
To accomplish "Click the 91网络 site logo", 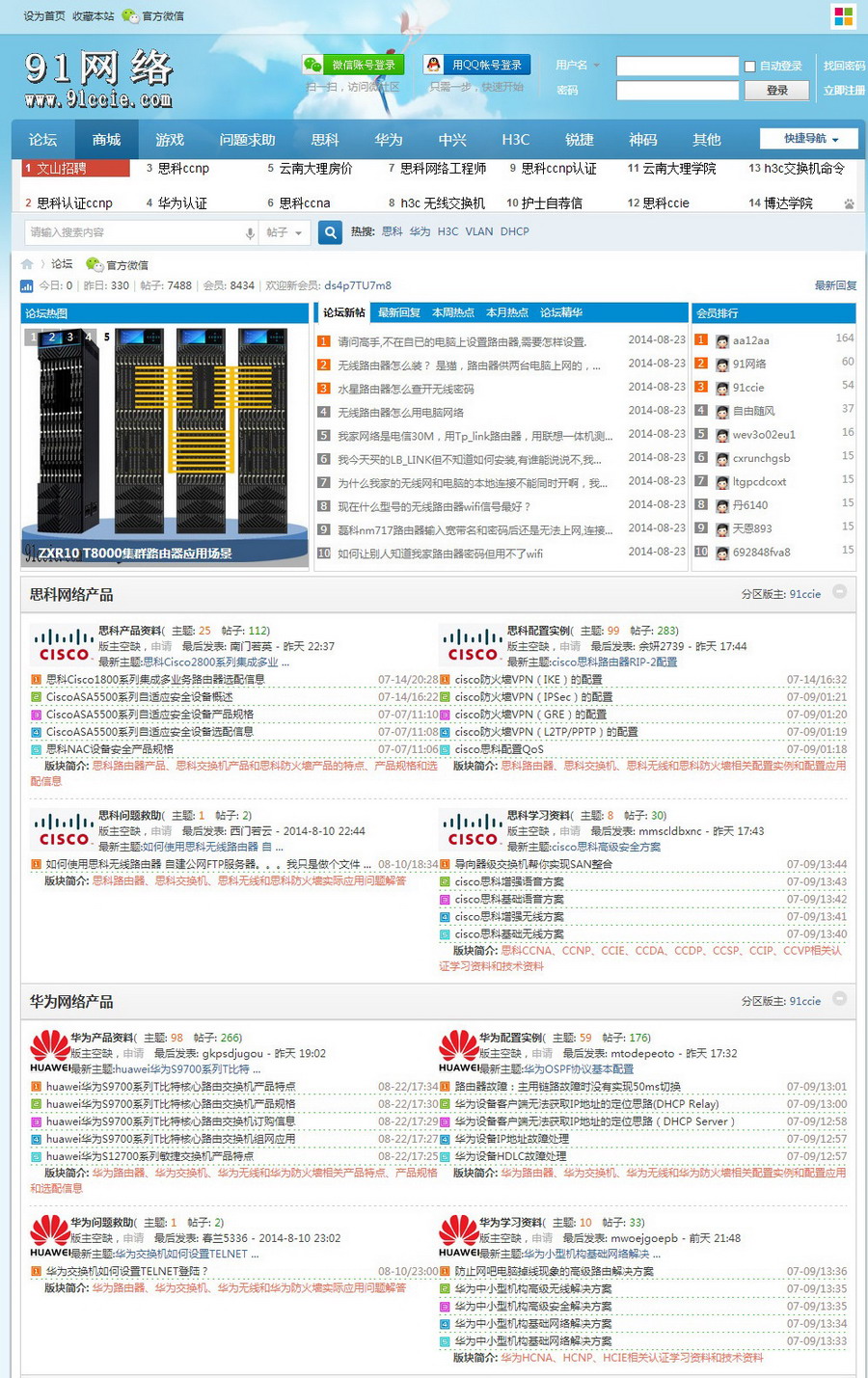I will coord(98,79).
